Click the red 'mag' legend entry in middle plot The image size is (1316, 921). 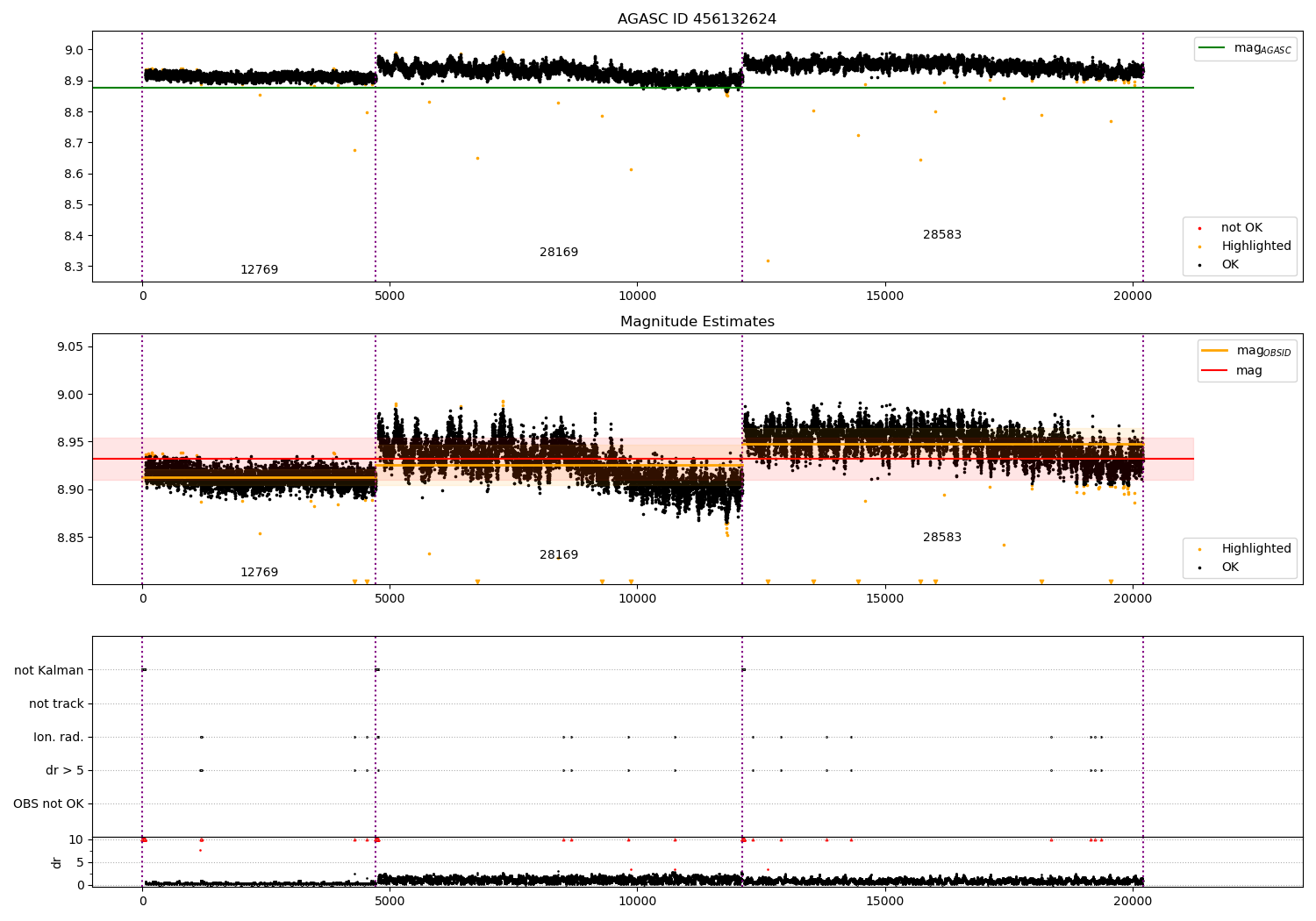pyautogui.click(x=1232, y=370)
